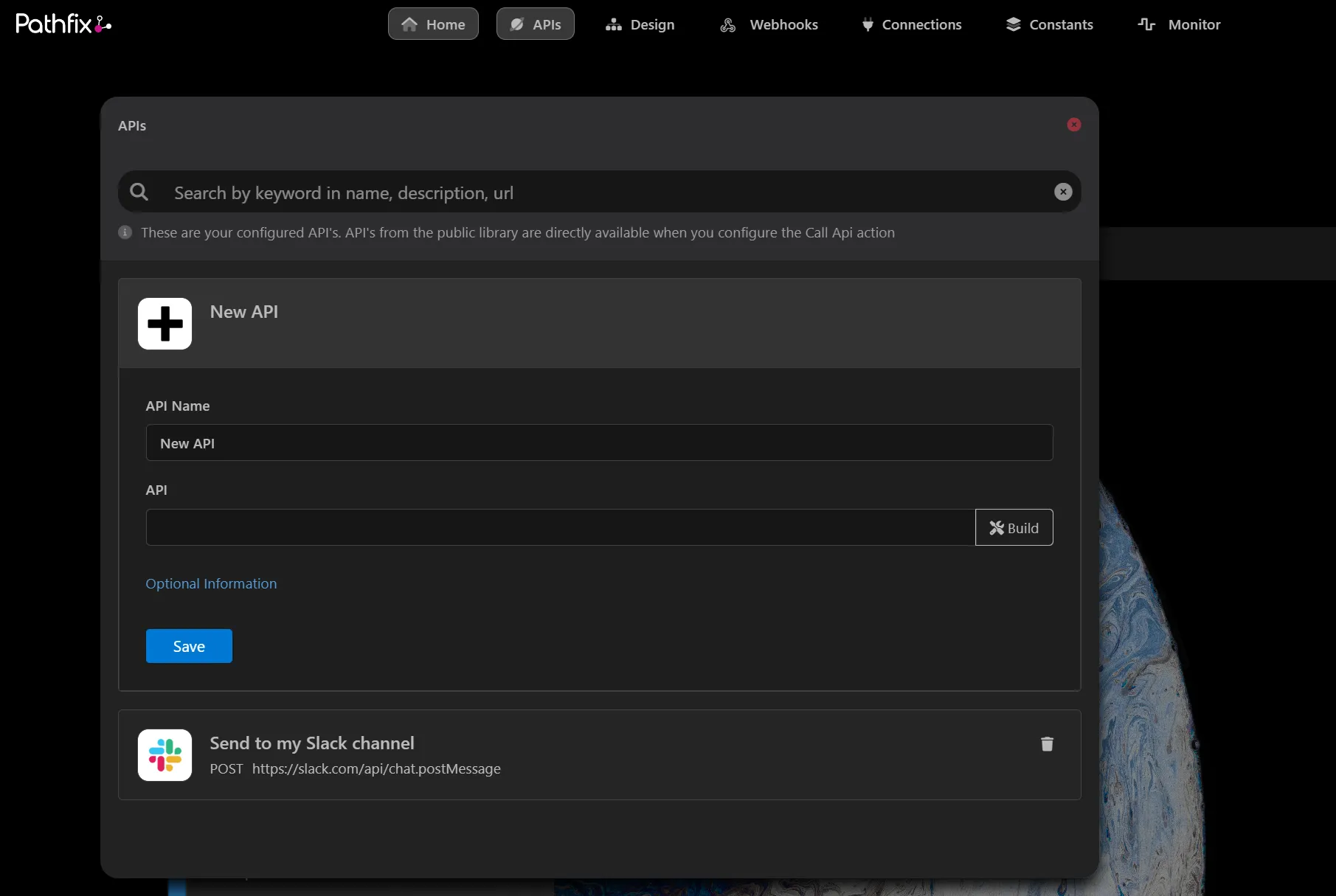Open the Webhooks page
Viewport: 1336px width, 896px height.
point(769,24)
